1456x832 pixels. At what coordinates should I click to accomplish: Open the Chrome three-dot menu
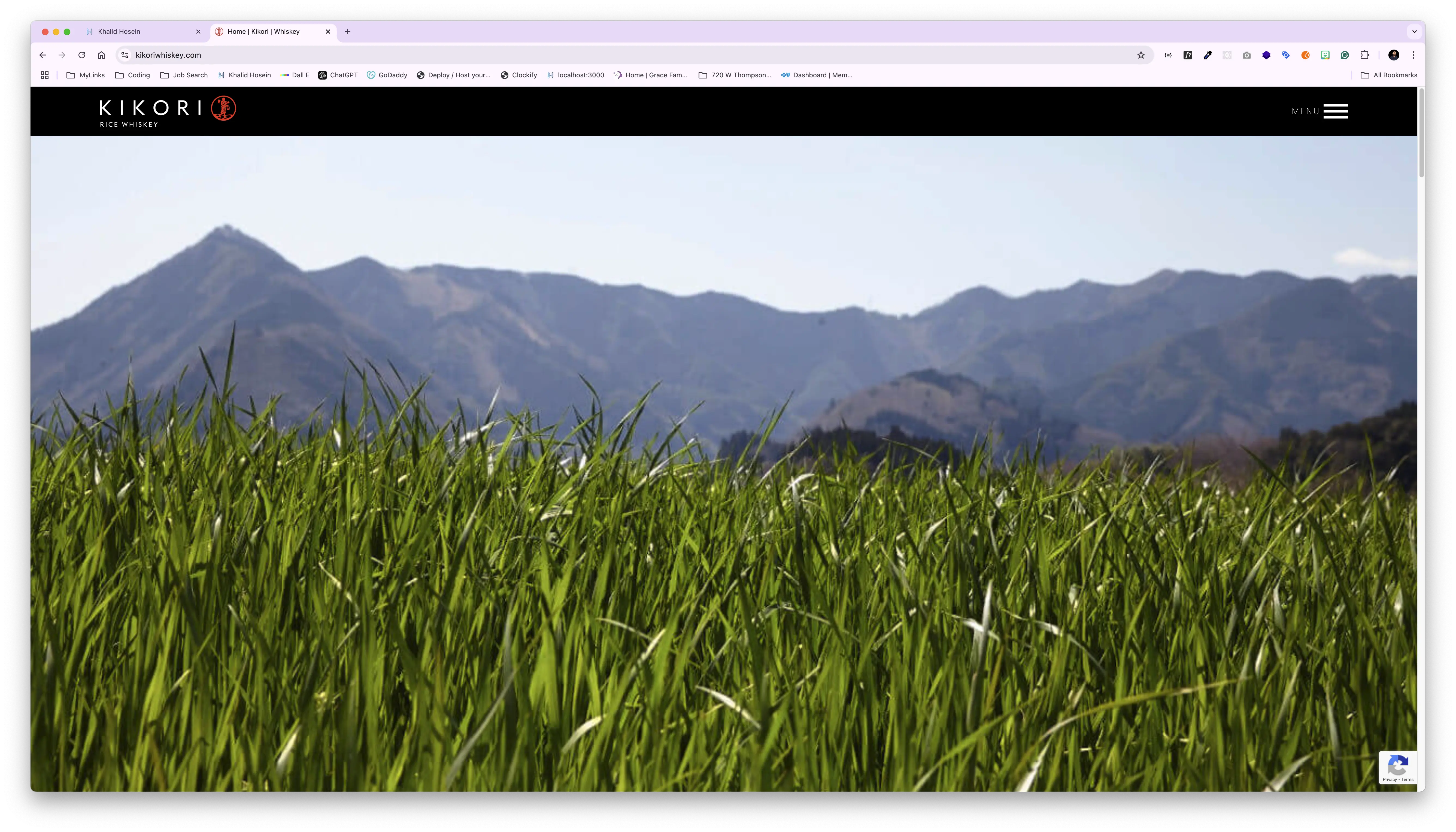(x=1413, y=55)
